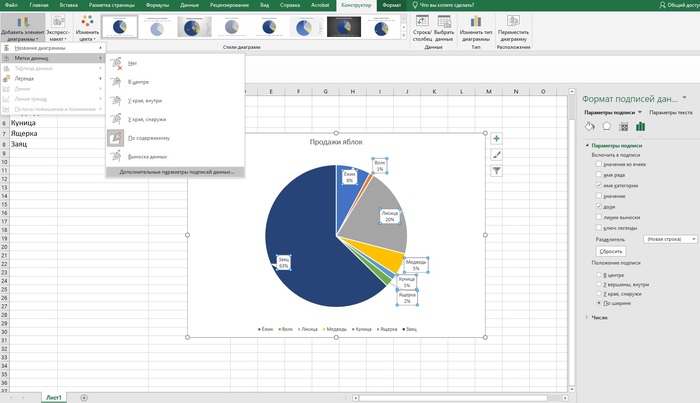
Task: Click Switch Row/Column in the ribbon
Action: pos(422,25)
